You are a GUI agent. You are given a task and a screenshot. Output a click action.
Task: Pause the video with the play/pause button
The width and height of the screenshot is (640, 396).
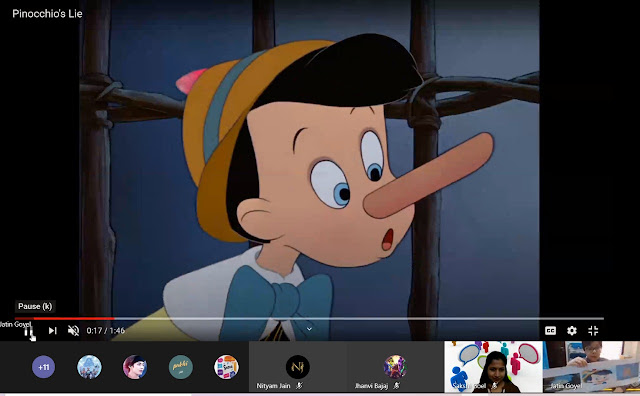pyautogui.click(x=28, y=331)
